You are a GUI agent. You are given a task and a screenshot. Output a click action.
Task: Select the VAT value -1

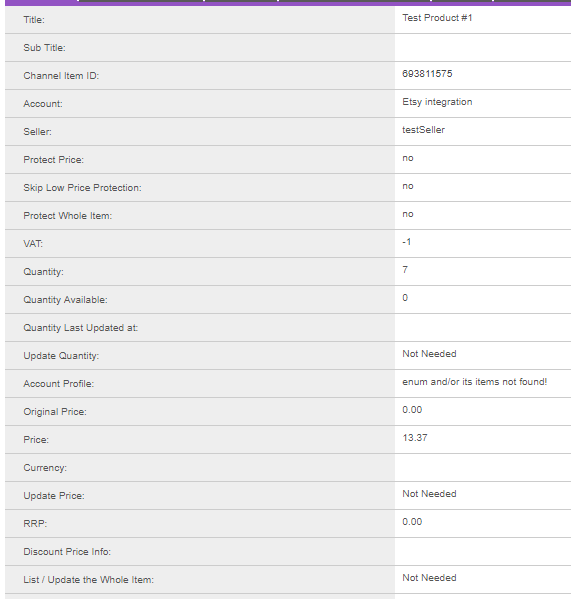(406, 242)
